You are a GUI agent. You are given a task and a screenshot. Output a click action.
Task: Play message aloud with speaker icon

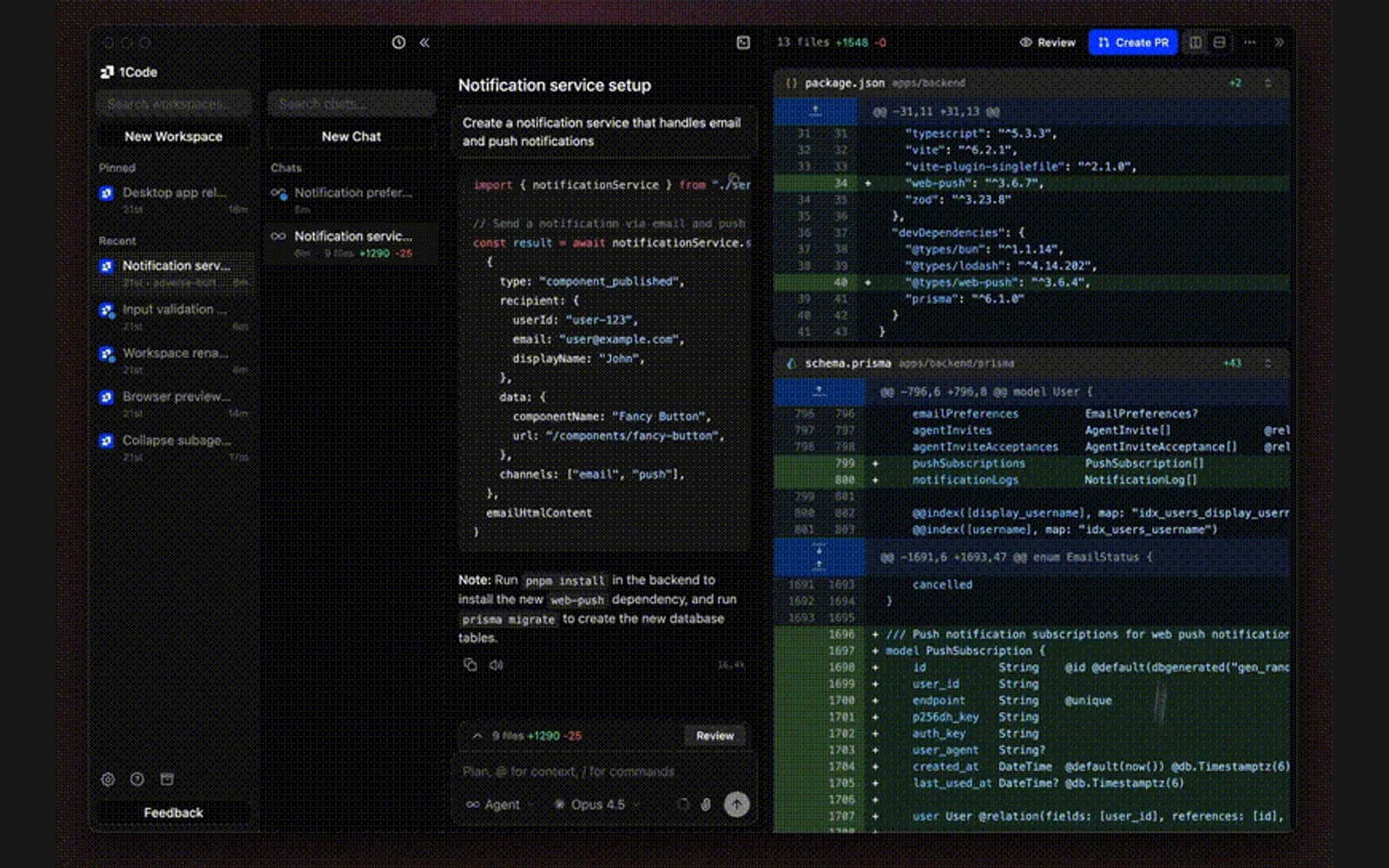496,665
